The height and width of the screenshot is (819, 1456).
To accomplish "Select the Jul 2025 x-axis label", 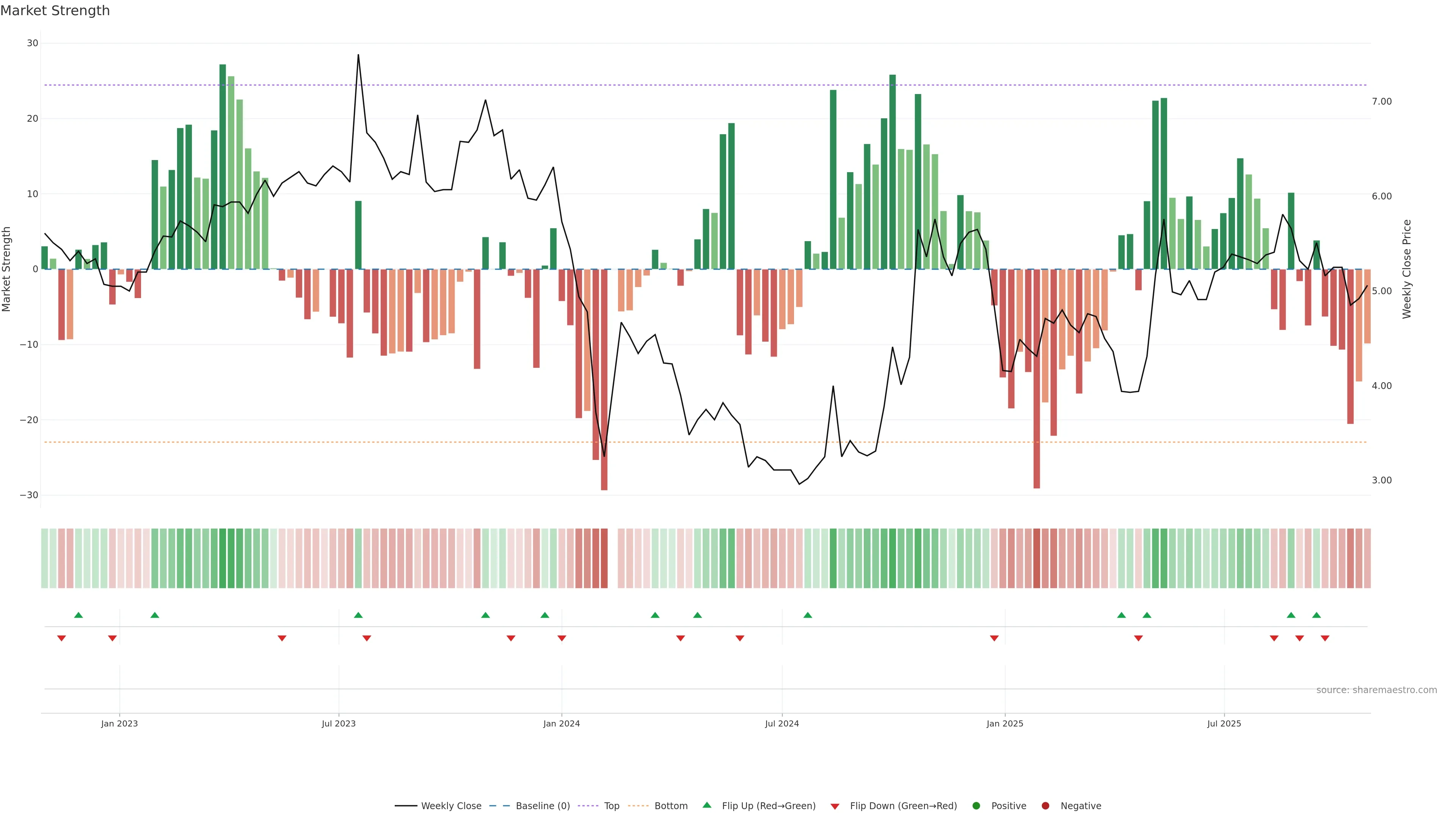I will tap(1224, 723).
